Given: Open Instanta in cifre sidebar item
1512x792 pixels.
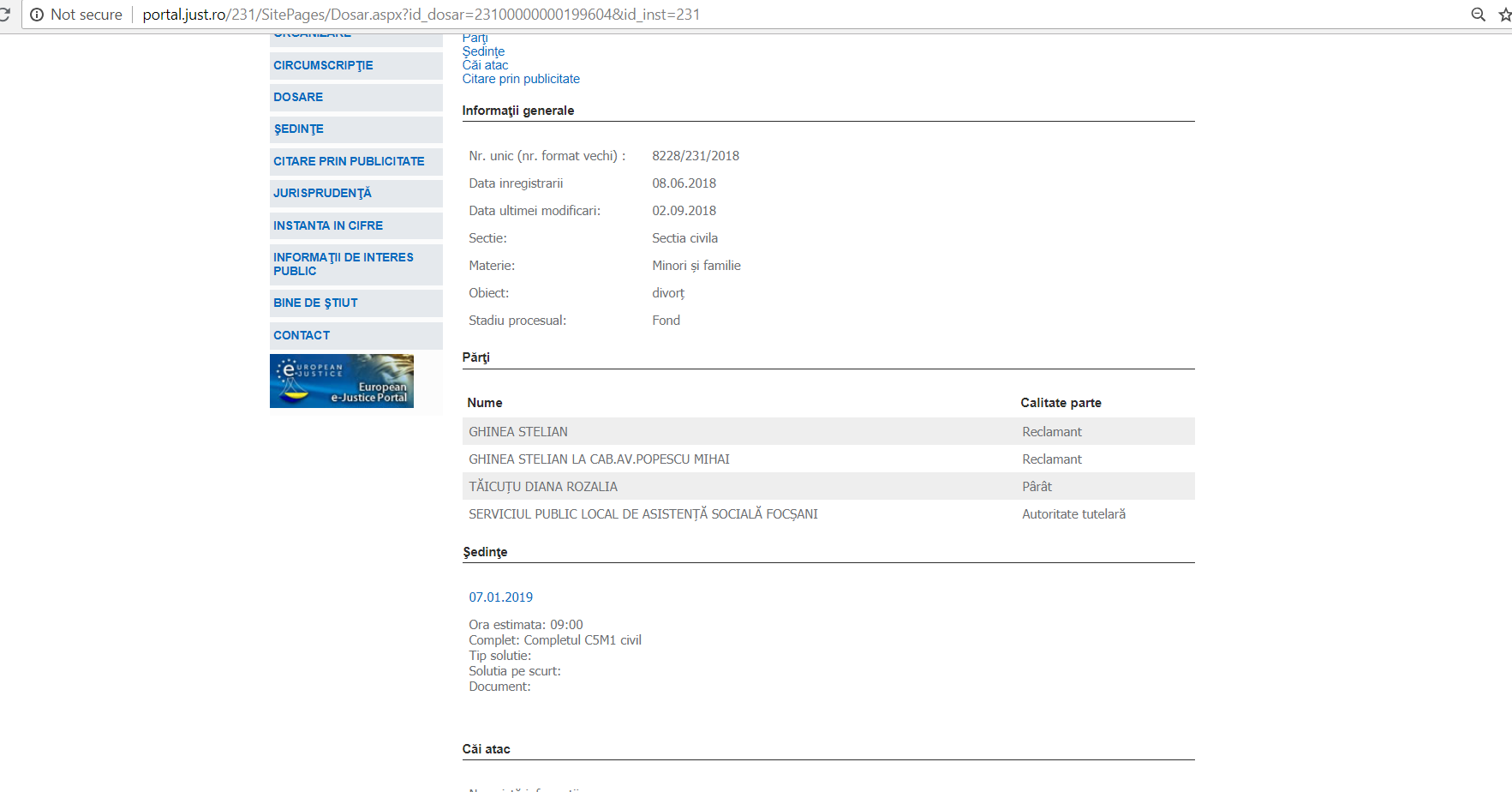Looking at the screenshot, I should 328,226.
